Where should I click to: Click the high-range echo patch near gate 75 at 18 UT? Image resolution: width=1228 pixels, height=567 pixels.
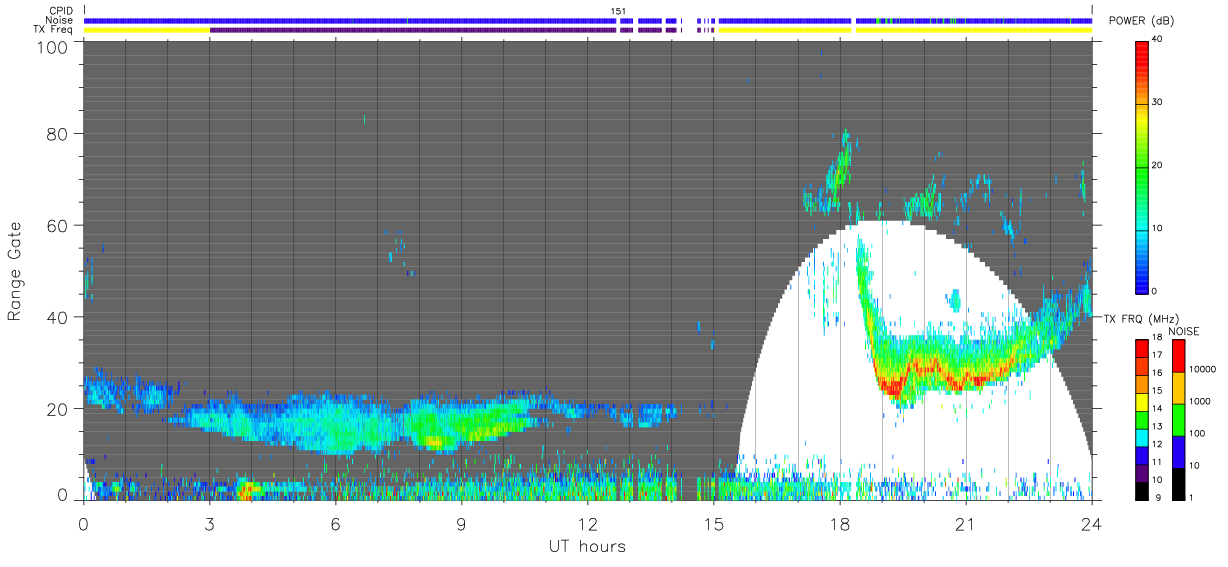click(840, 165)
